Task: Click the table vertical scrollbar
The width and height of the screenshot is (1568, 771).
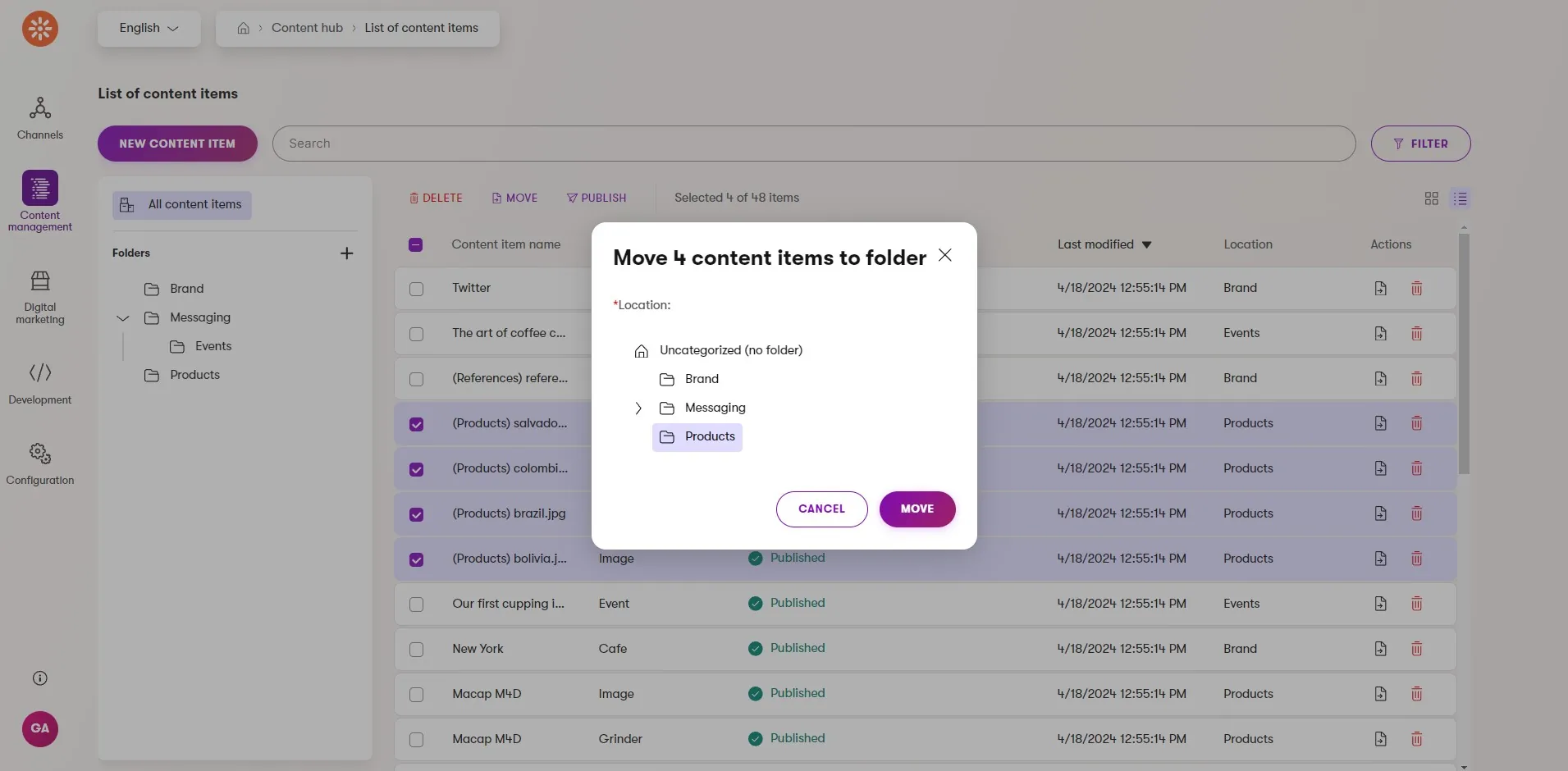Action: pyautogui.click(x=1464, y=354)
